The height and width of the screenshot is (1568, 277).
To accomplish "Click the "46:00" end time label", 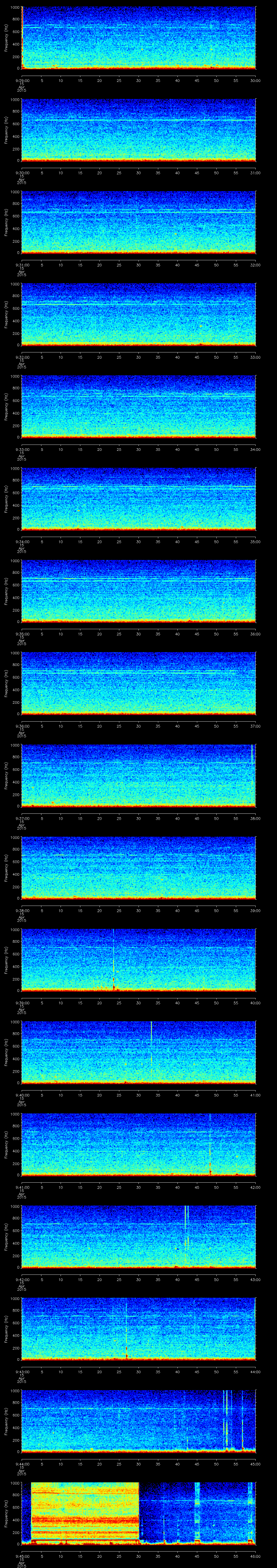I will (256, 1556).
